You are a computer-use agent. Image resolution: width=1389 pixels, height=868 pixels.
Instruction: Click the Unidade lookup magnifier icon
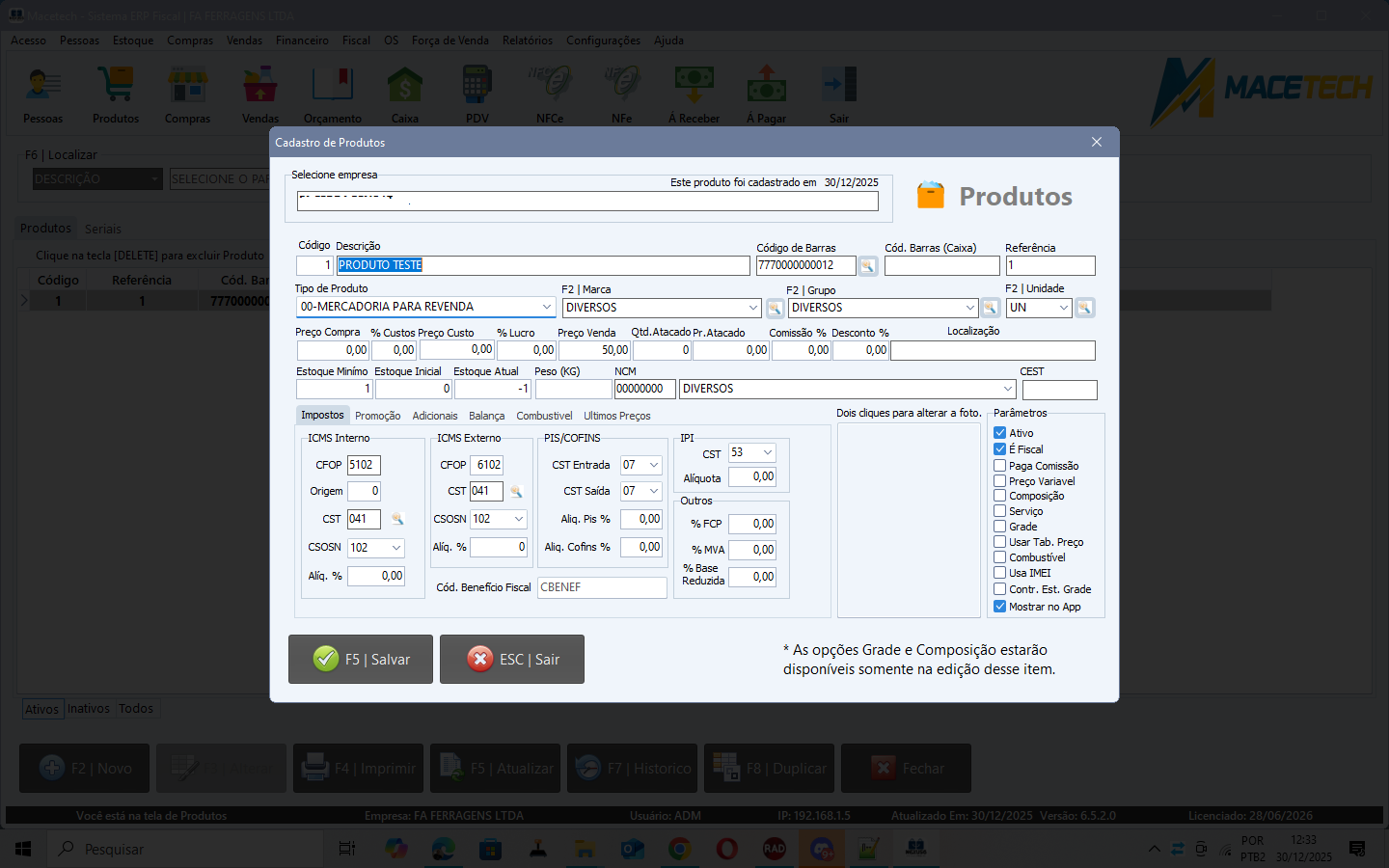pyautogui.click(x=1084, y=309)
